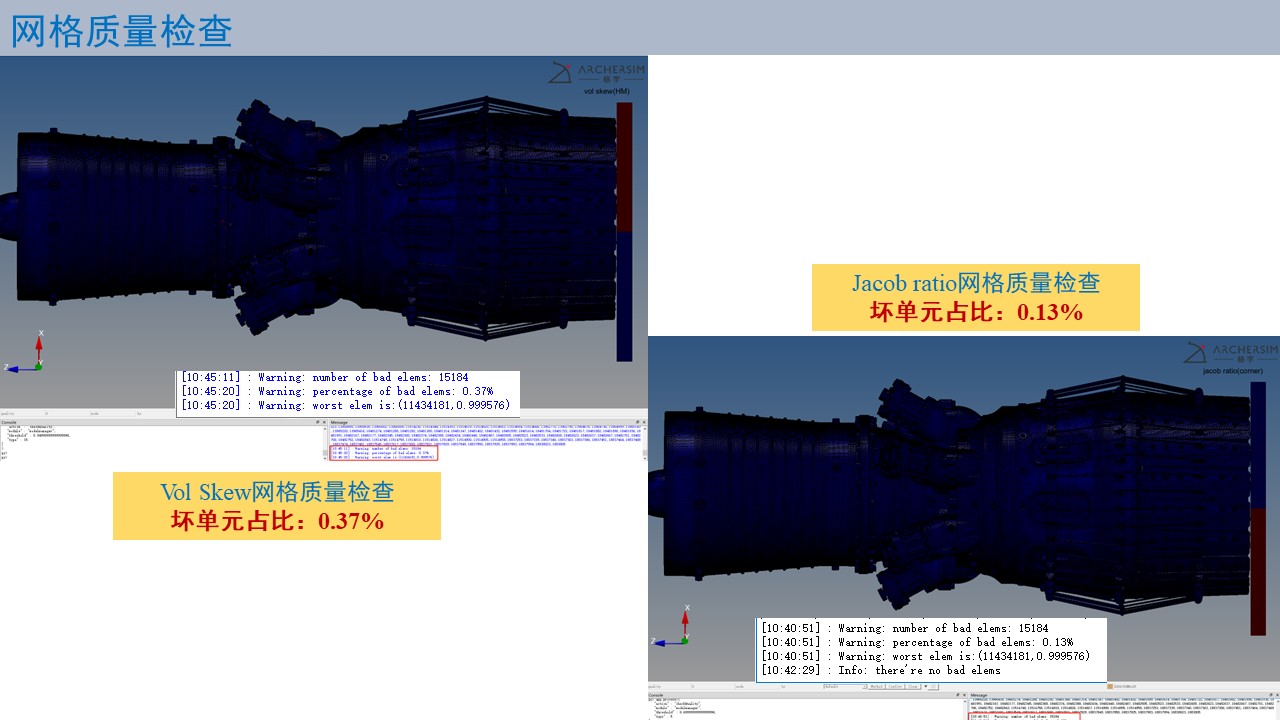1280x720 pixels.
Task: Click the red section of the Vol Skew legend bar
Action: point(624,167)
